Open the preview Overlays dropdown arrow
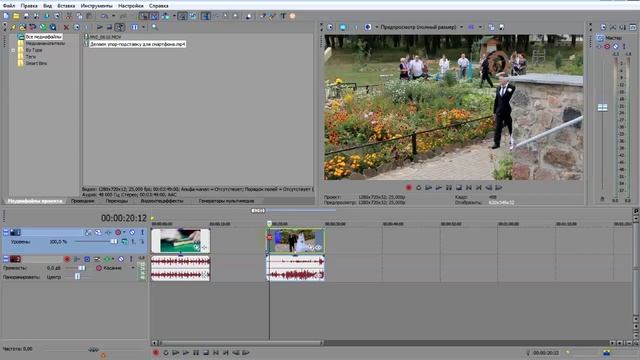Viewport: 640px width, 360px height. click(x=480, y=27)
